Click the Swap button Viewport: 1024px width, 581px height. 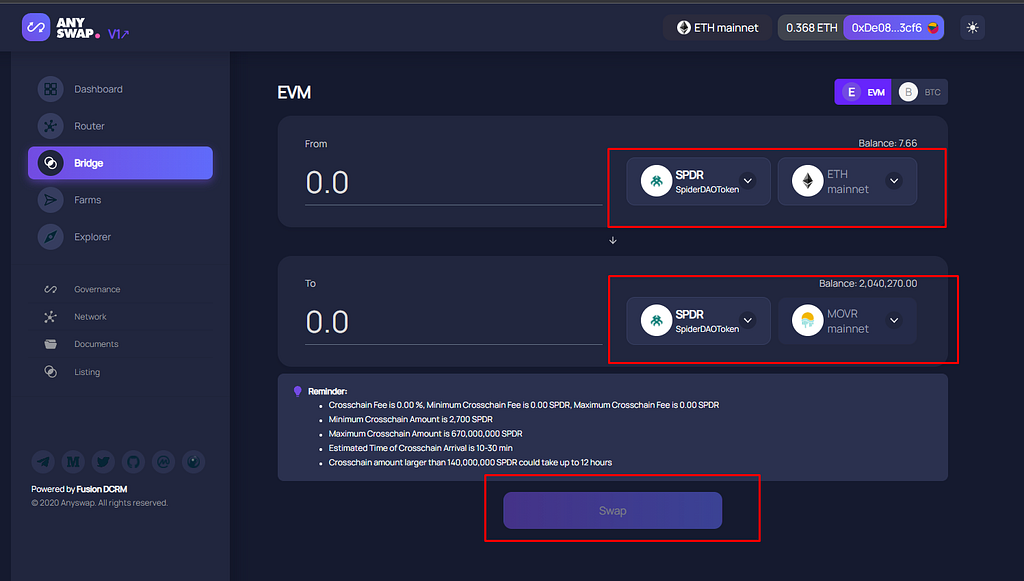[x=613, y=510]
